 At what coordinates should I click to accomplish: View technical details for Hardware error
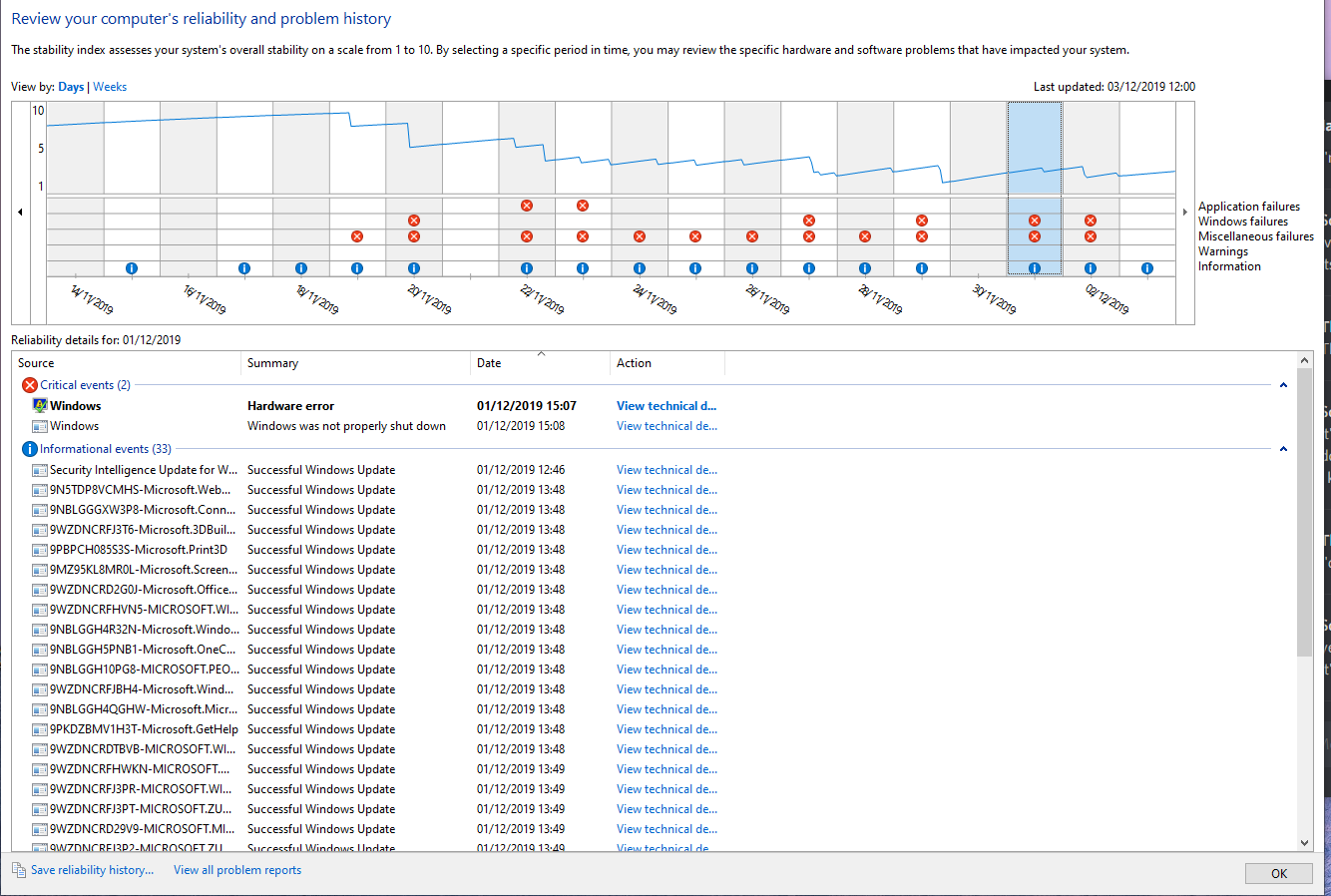click(666, 406)
